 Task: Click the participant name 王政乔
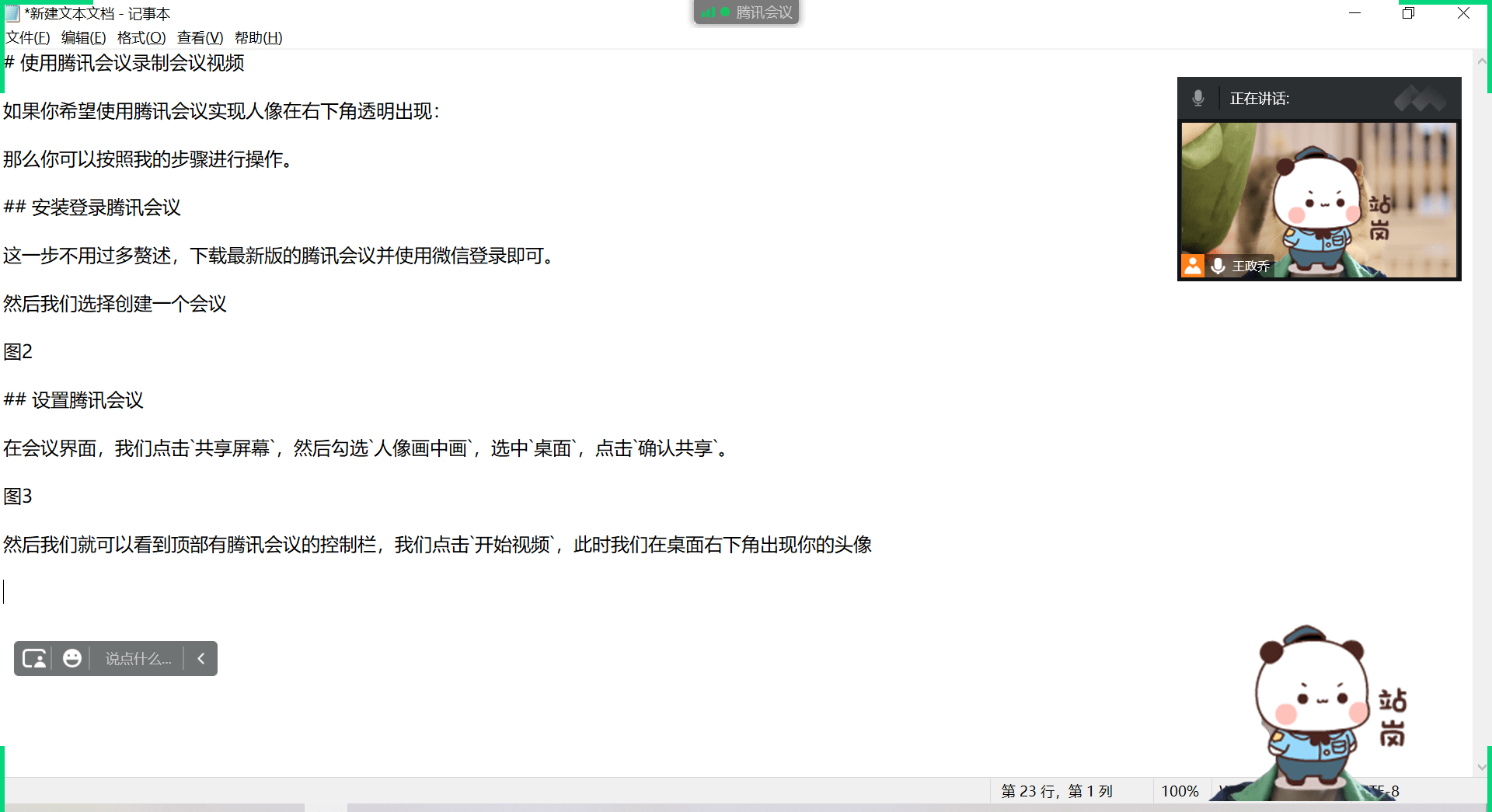coord(1250,266)
